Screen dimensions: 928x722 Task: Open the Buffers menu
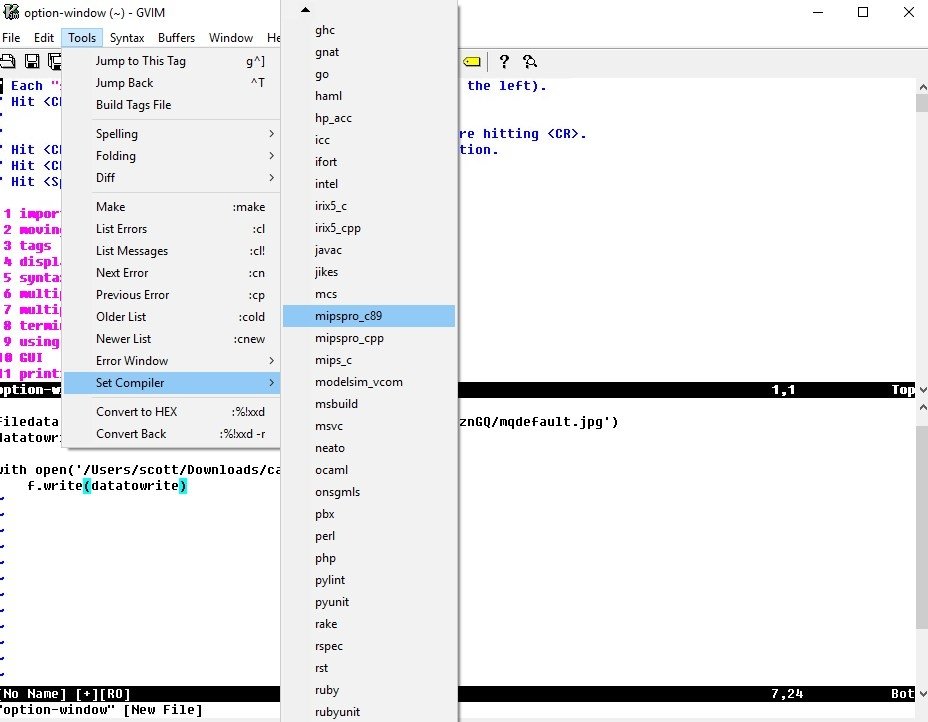tap(176, 37)
